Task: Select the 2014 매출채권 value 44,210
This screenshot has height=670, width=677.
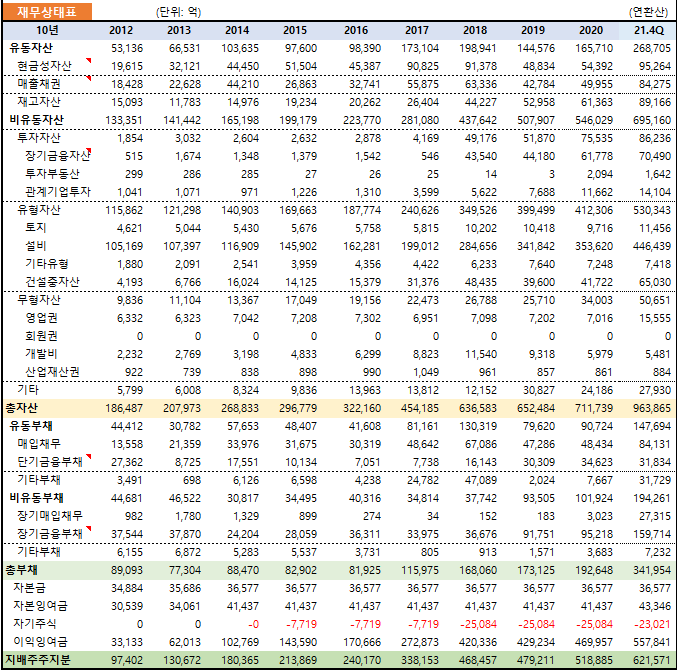Action: (x=243, y=84)
